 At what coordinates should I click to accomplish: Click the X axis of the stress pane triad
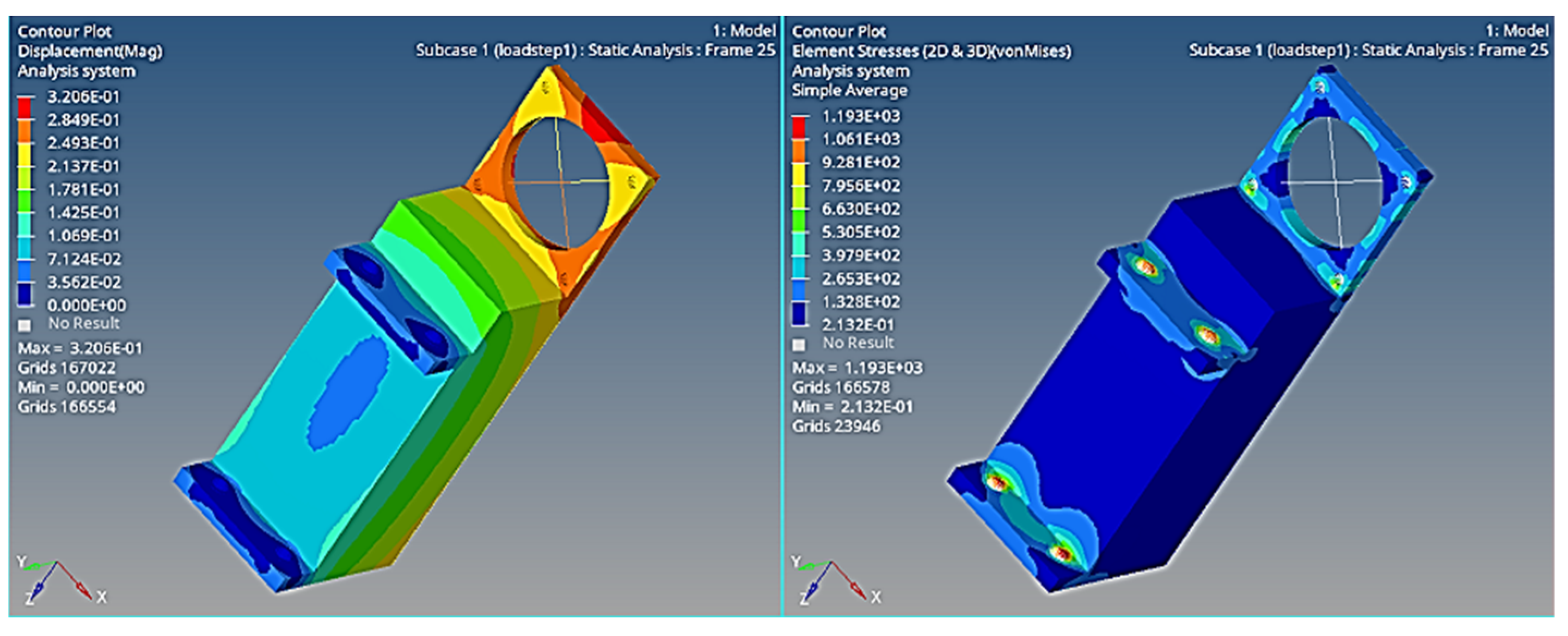(x=849, y=580)
